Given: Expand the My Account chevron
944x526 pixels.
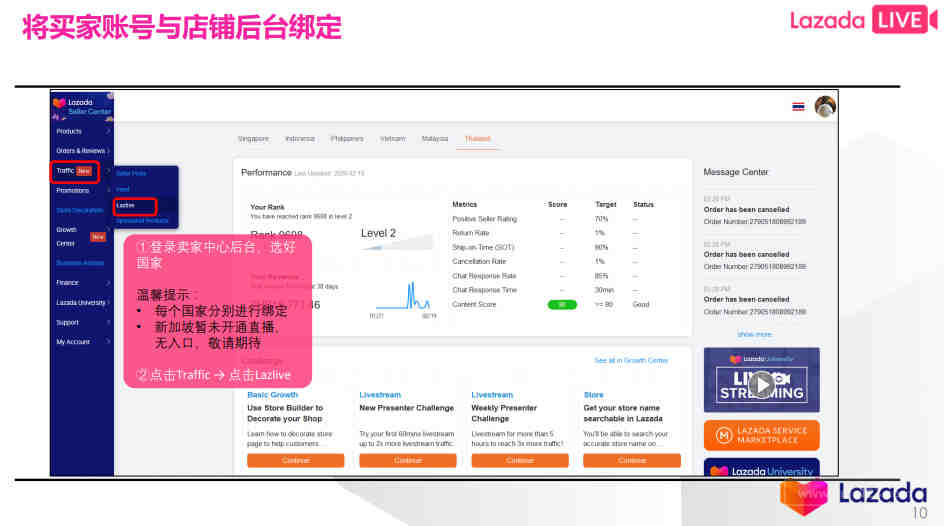Looking at the screenshot, I should (x=108, y=342).
